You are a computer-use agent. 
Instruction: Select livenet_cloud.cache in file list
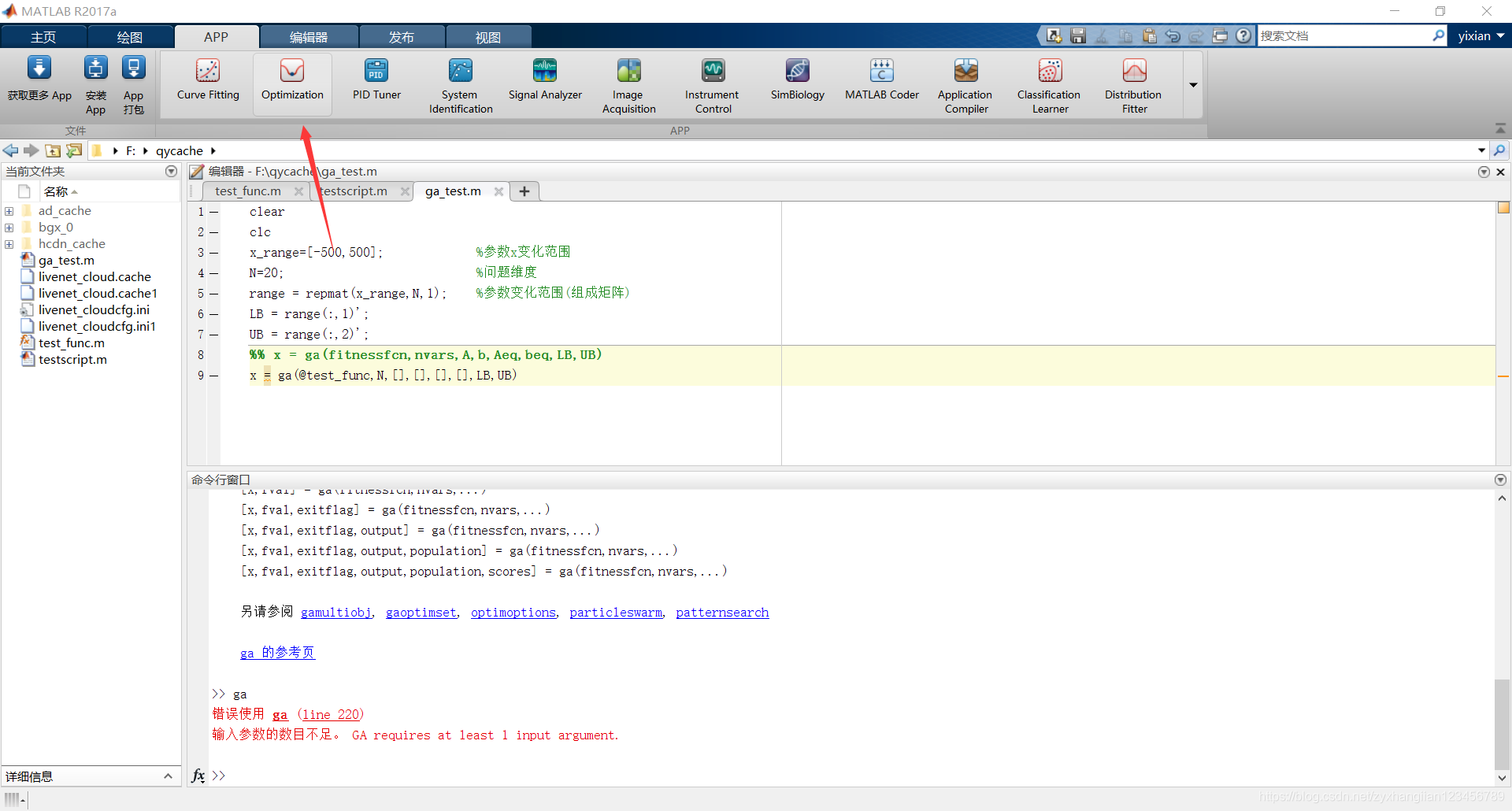[x=94, y=277]
